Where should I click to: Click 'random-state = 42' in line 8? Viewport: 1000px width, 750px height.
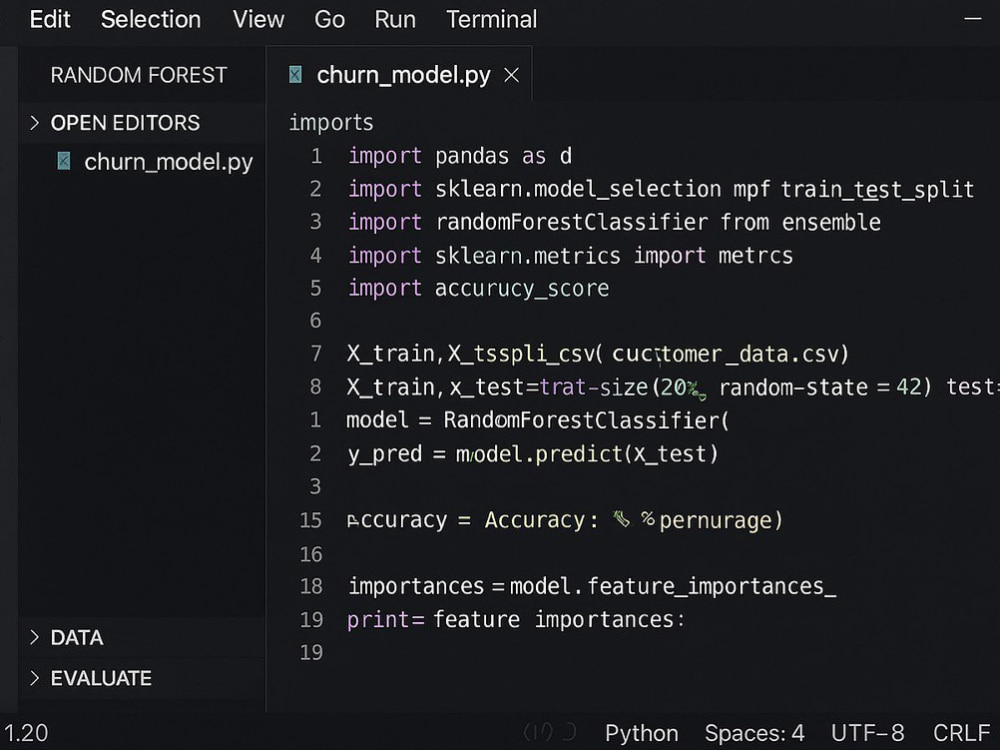pyautogui.click(x=820, y=387)
